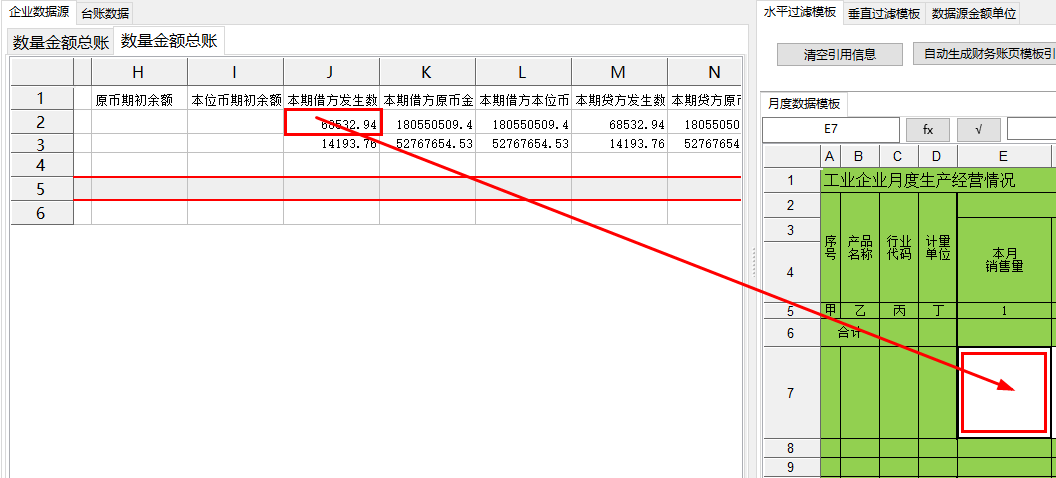Click the 自动生成财务账页模板引 button
Viewport: 1056px width, 478px height.
pos(984,55)
